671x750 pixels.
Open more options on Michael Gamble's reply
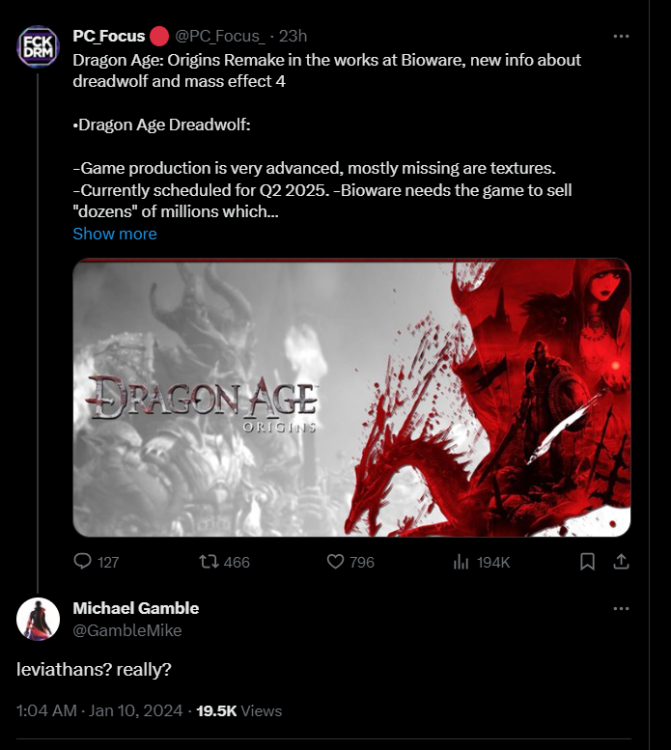coord(621,608)
